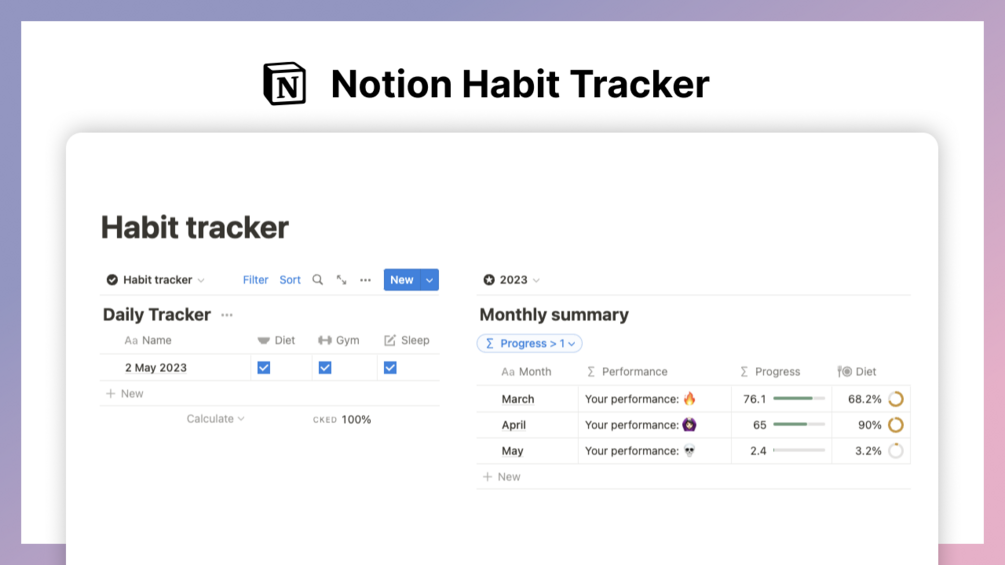This screenshot has height=565, width=1005.
Task: Click the Daily Tracker heading
Action: tap(157, 315)
